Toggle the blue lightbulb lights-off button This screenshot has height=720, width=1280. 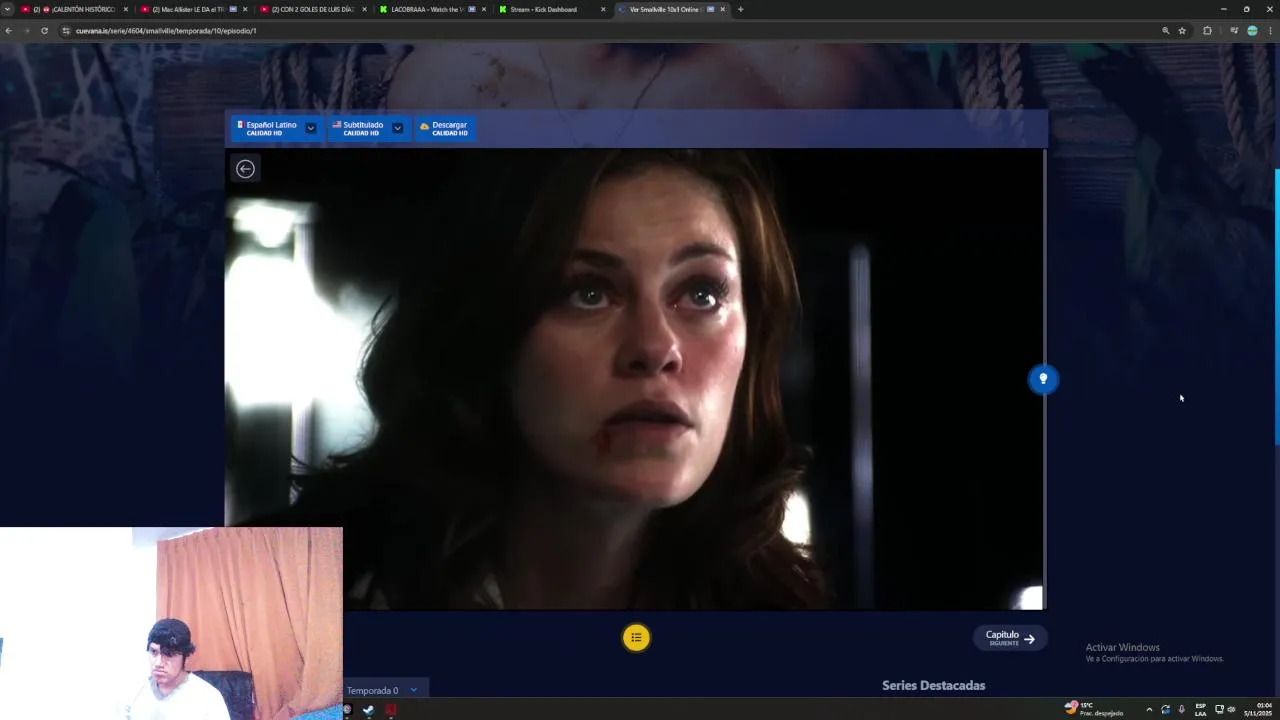point(1043,379)
